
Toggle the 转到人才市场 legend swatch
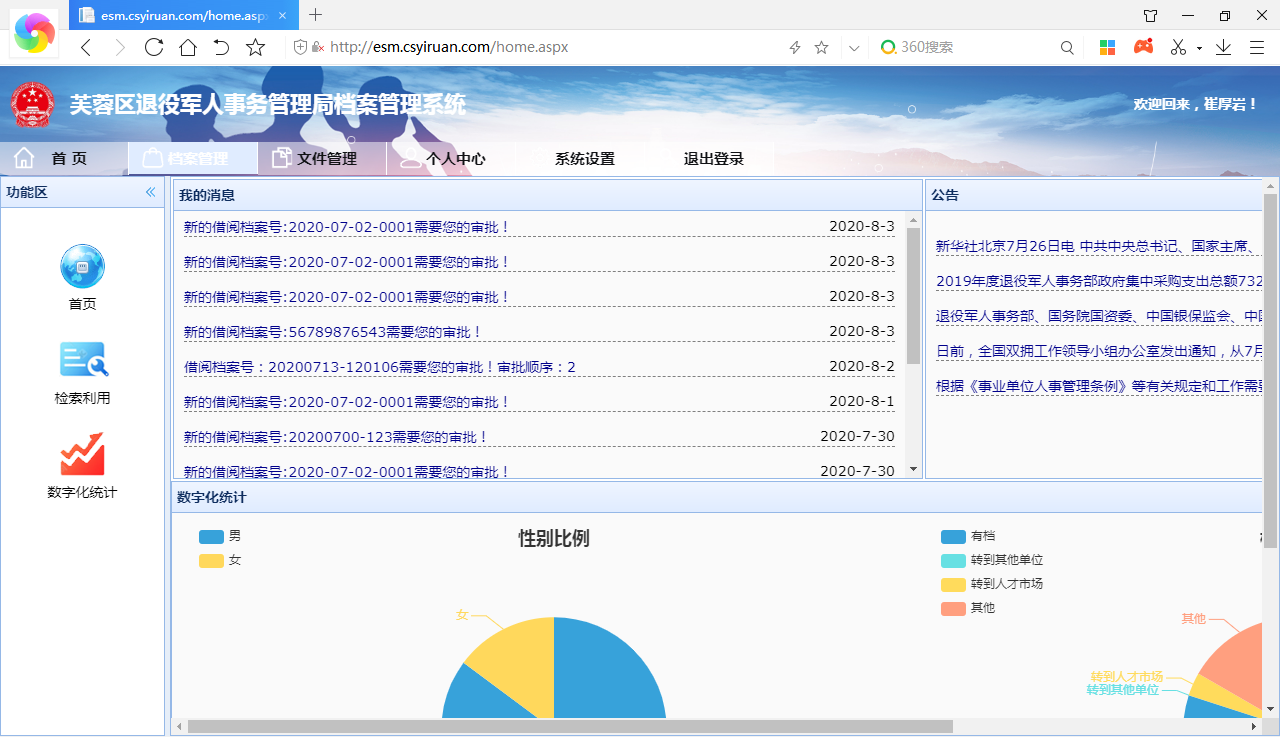pos(953,585)
